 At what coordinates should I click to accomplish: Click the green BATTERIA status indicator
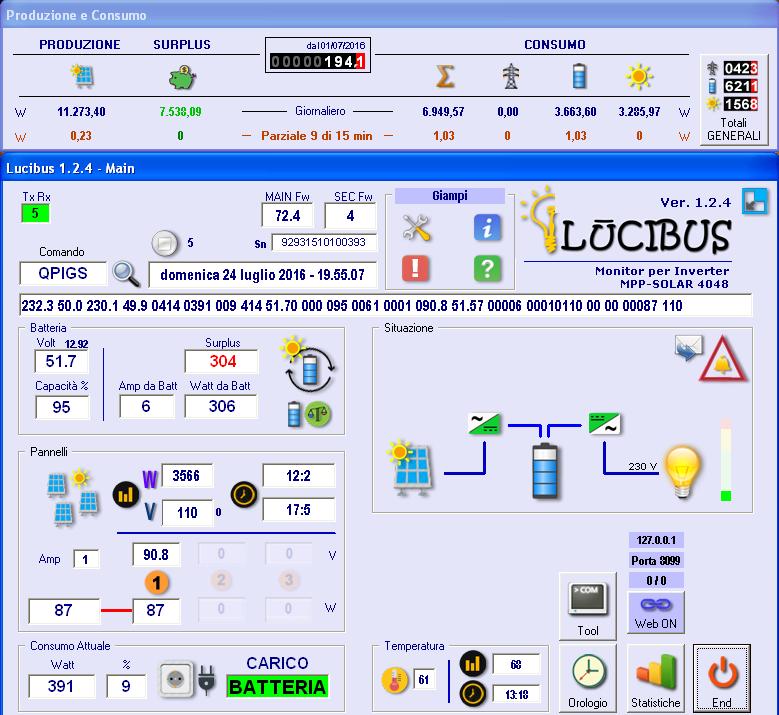coord(277,687)
